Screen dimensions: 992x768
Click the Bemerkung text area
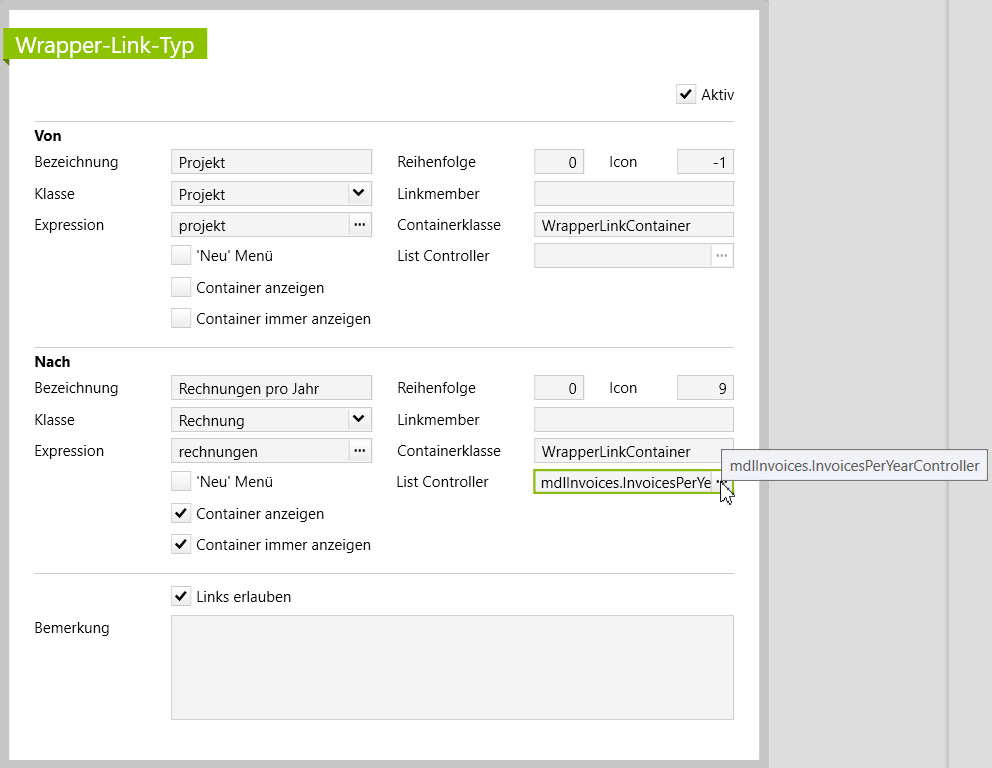pos(452,667)
